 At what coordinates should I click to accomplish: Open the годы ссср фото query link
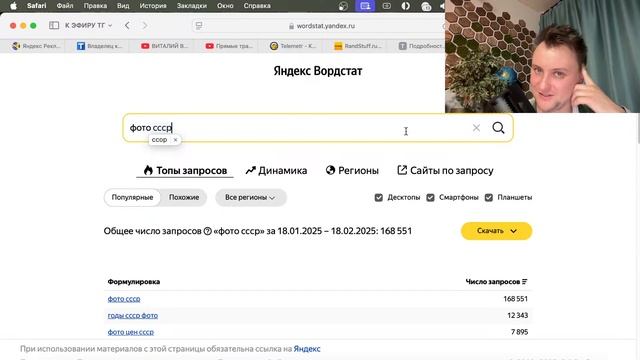click(133, 316)
